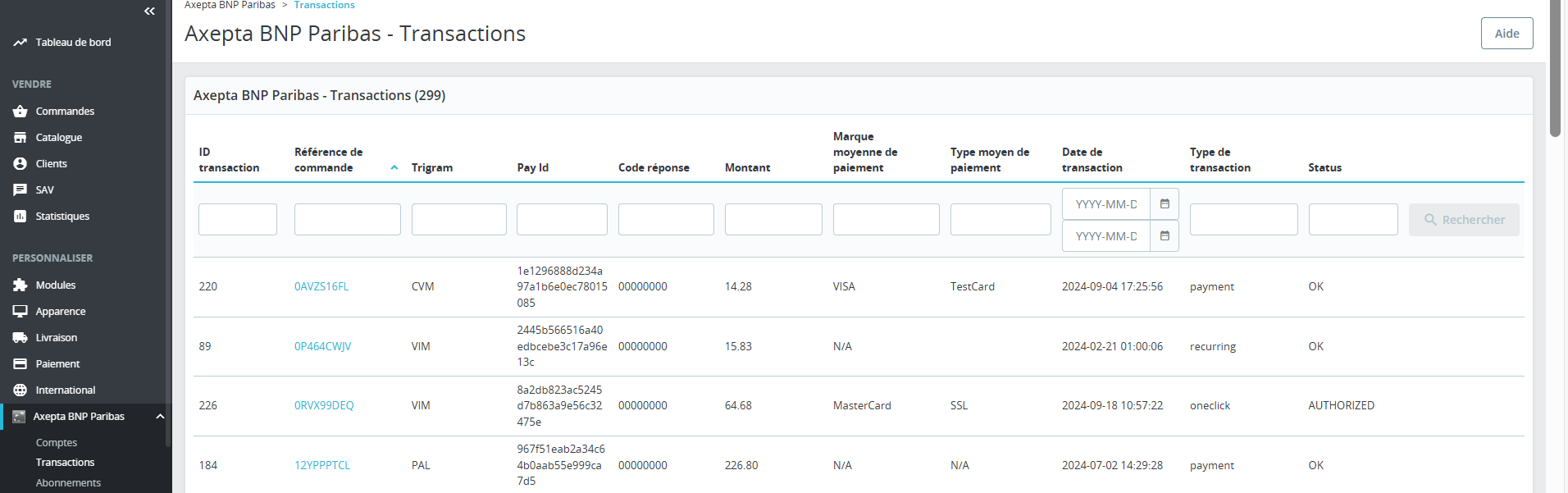The width and height of the screenshot is (1568, 493).
Task: Click the Clients person icon
Action: click(x=20, y=163)
